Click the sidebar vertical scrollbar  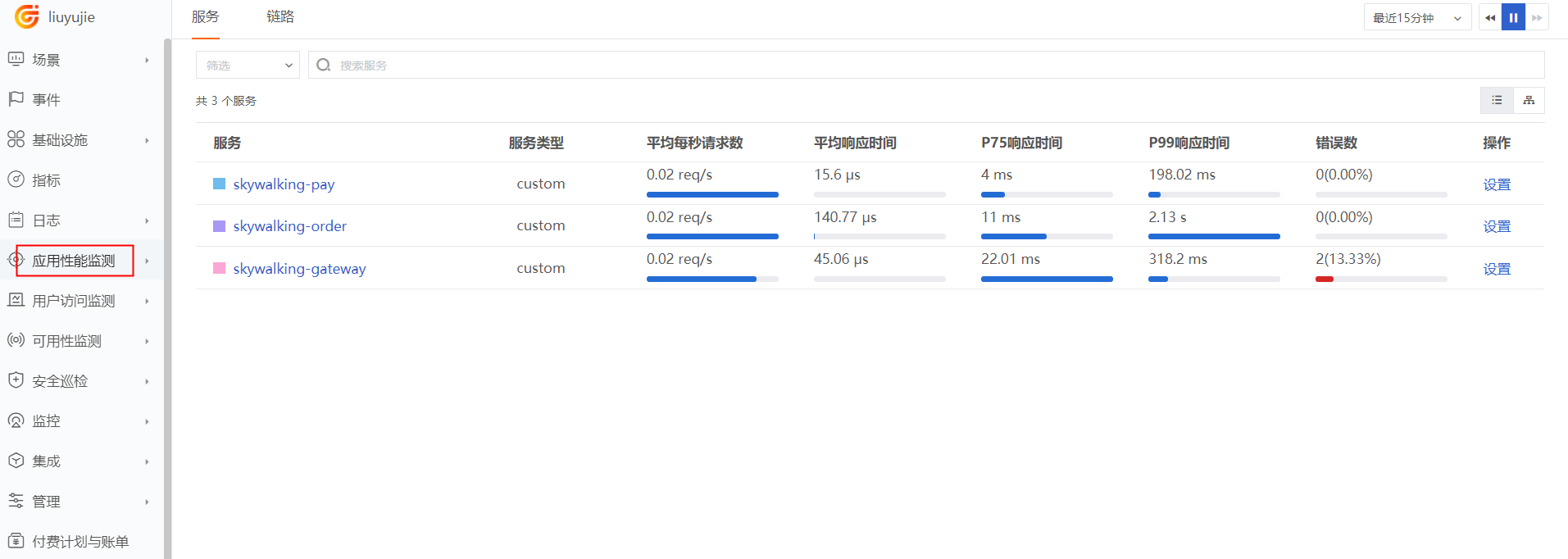167,298
